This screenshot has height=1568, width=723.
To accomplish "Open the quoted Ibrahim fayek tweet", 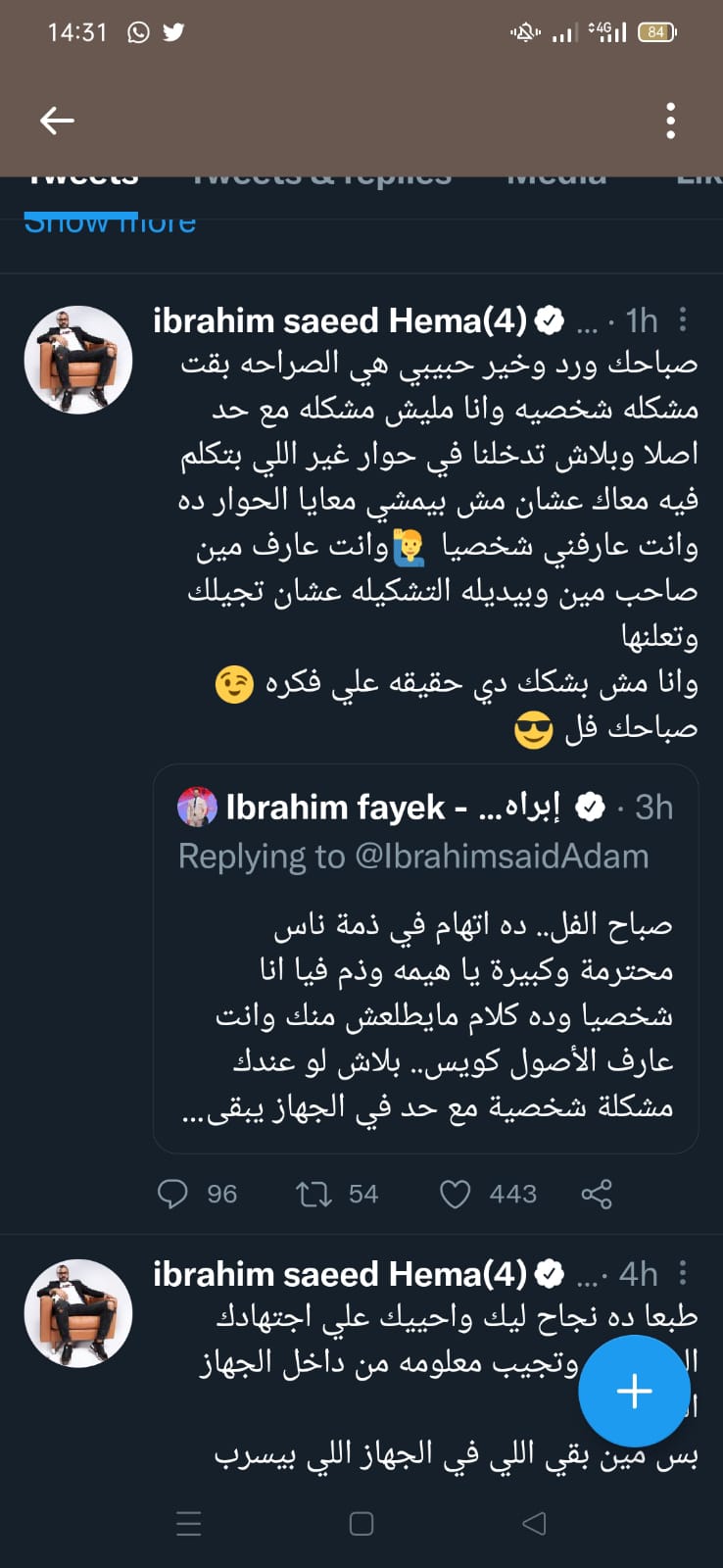I will (x=425, y=1014).
